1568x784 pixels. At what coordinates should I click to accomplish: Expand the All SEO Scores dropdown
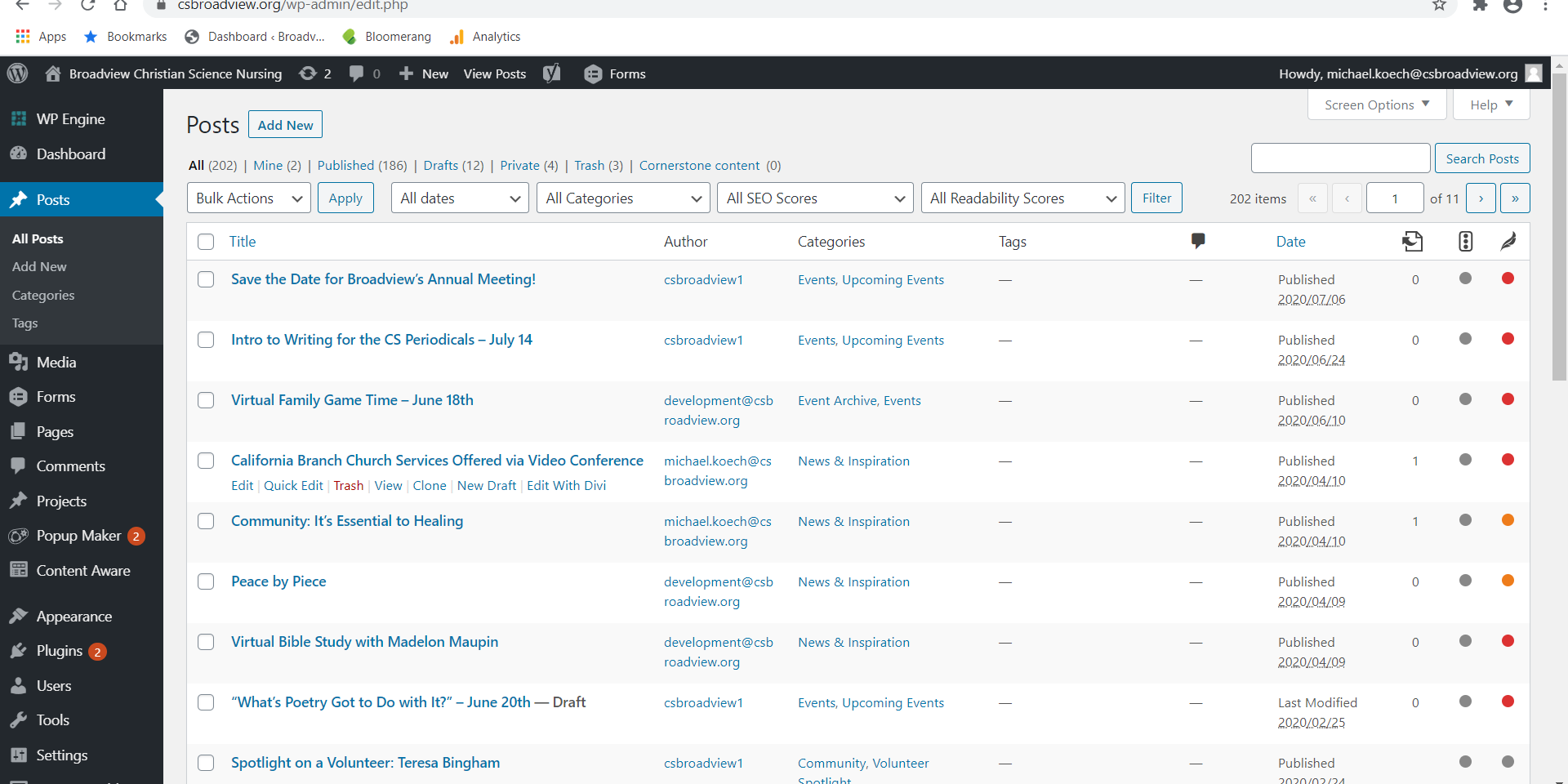[x=814, y=198]
